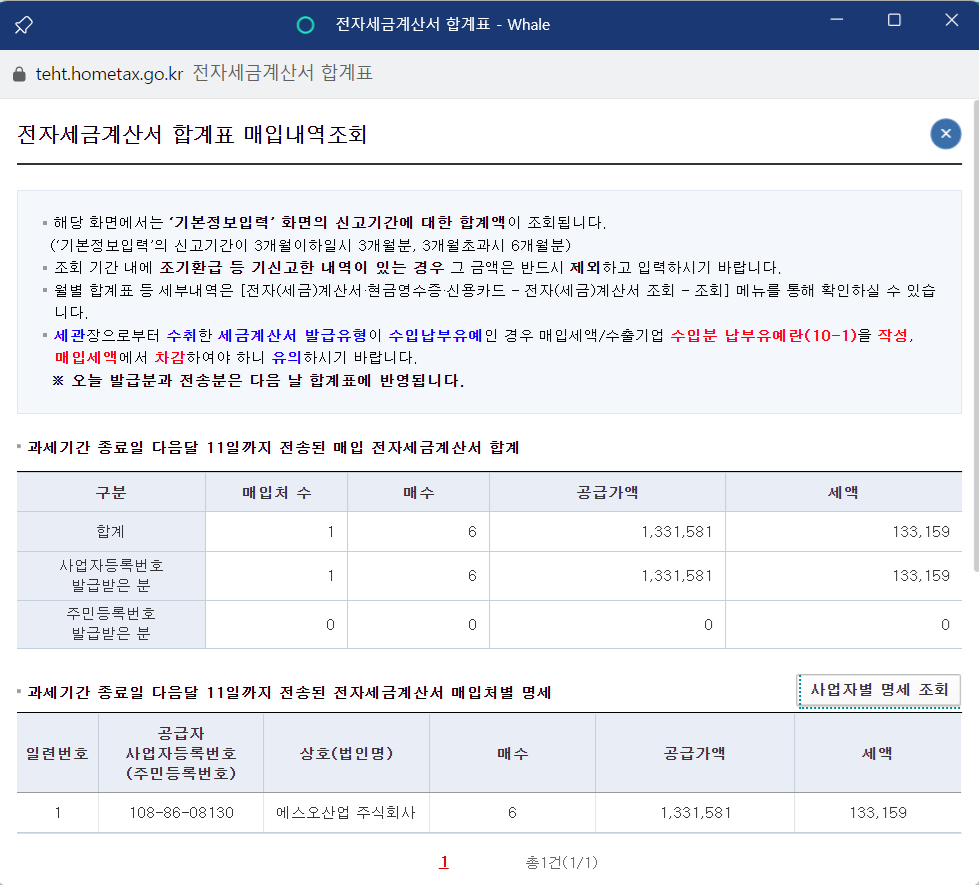This screenshot has height=885, width=979.
Task: Click supplier name 에스오산업 주식회사
Action: click(346, 813)
